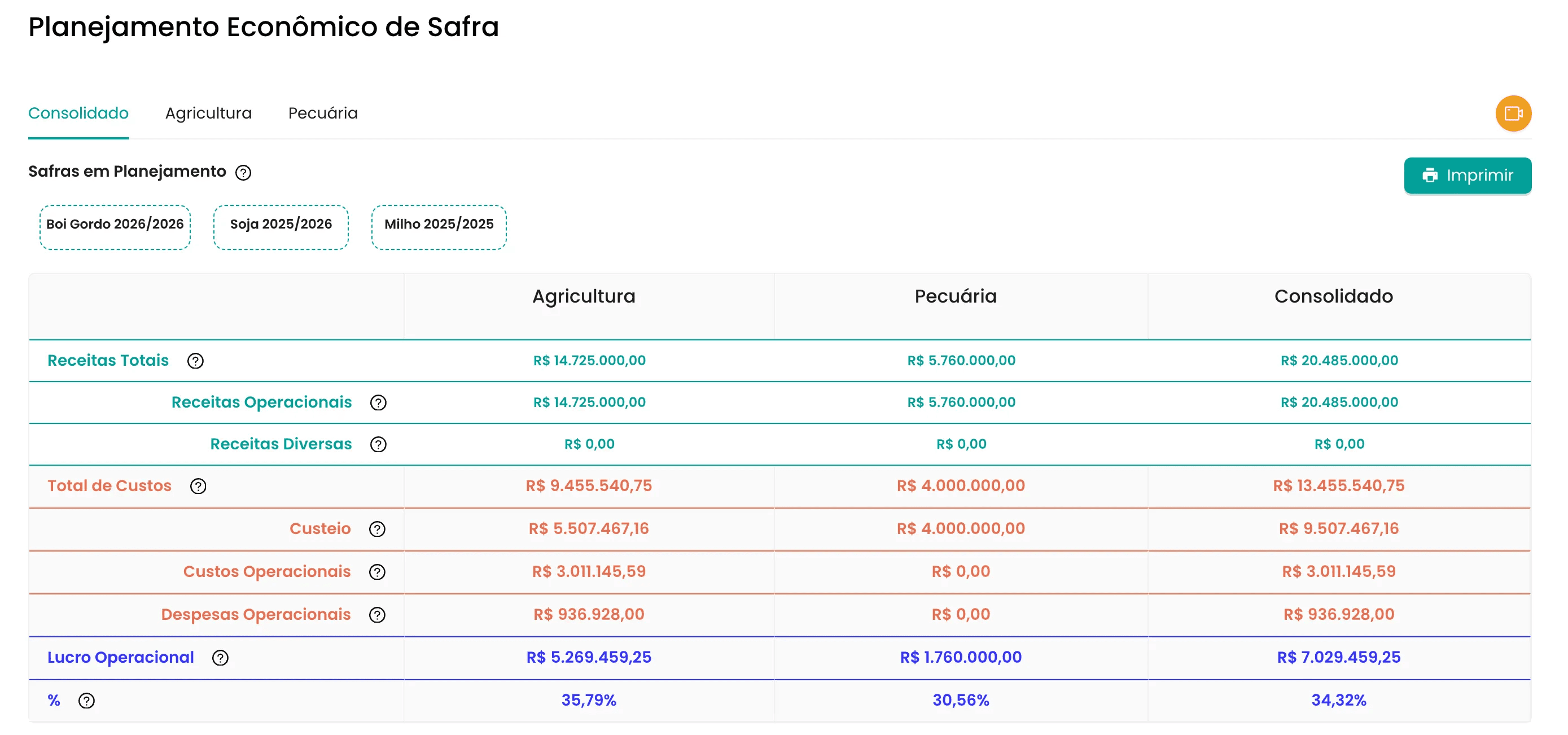Select the Boi Gordo 2026/2026 chip
Viewport: 1568px width, 735px height.
(x=115, y=226)
